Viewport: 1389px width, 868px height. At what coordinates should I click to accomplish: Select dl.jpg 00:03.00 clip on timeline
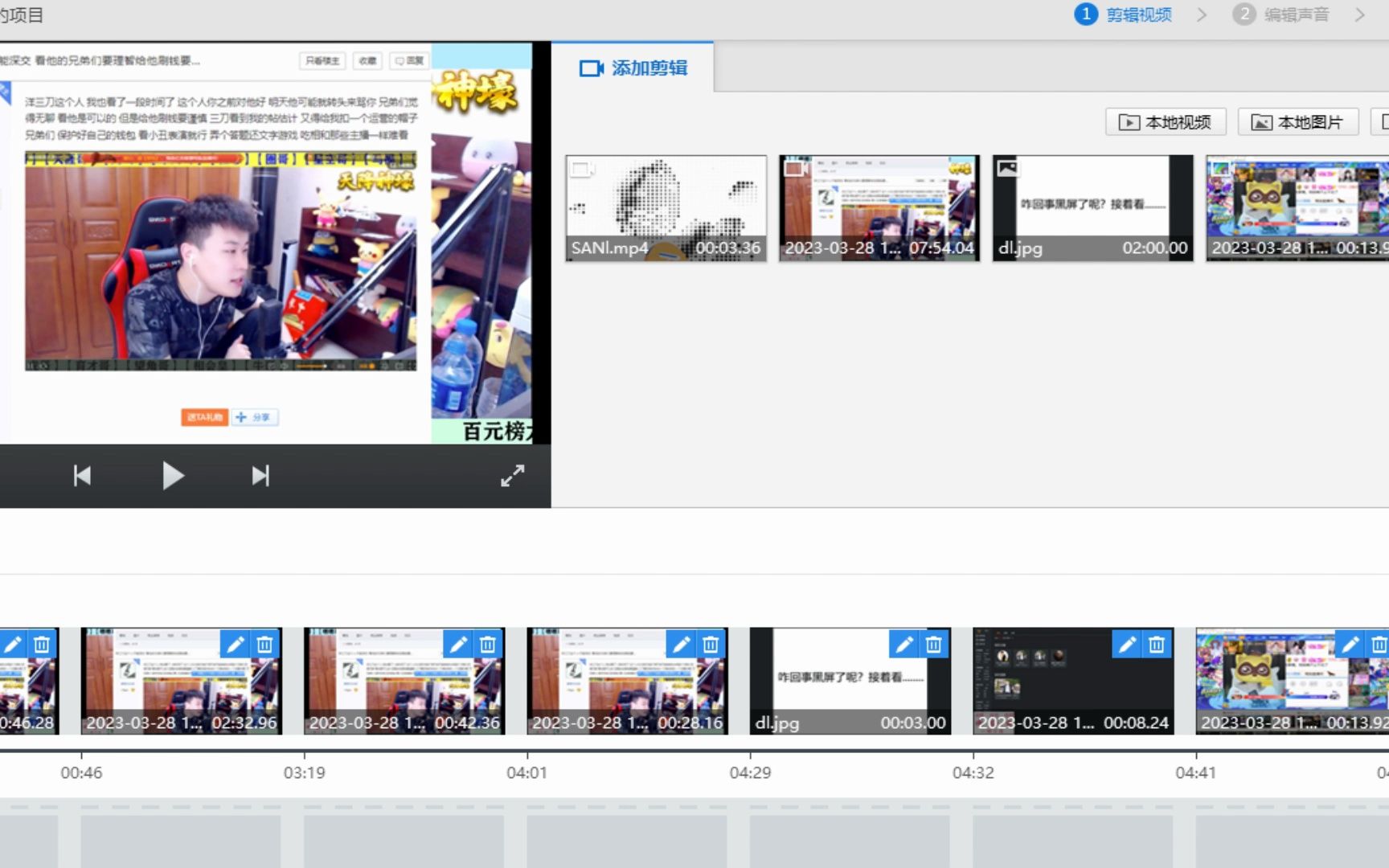(x=850, y=681)
